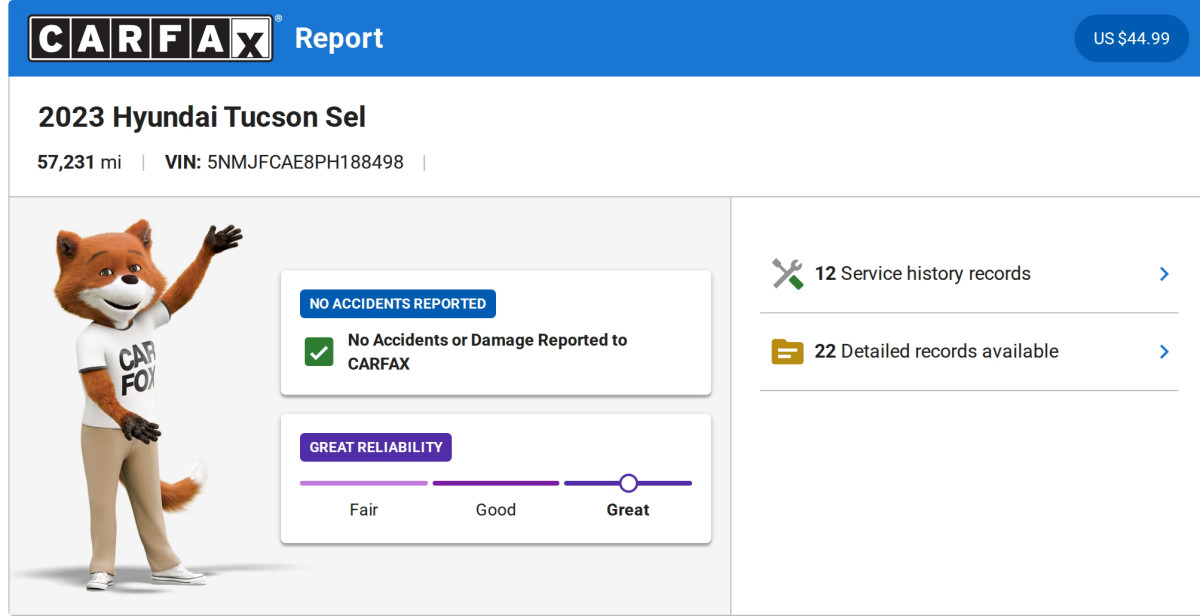Click the CARFAX logo in the header
The height and width of the screenshot is (616, 1200).
pos(150,38)
